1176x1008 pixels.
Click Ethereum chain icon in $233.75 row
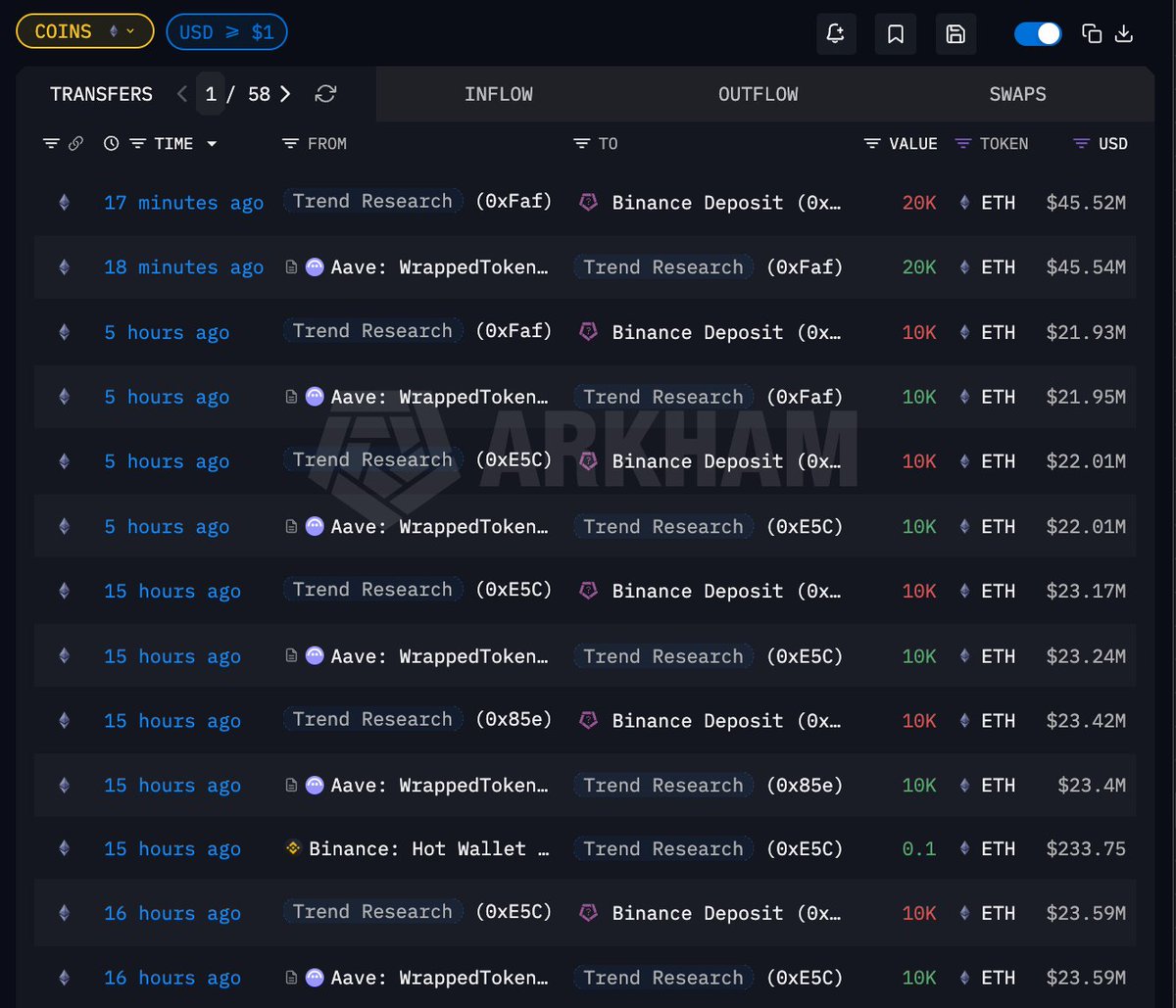[65, 849]
